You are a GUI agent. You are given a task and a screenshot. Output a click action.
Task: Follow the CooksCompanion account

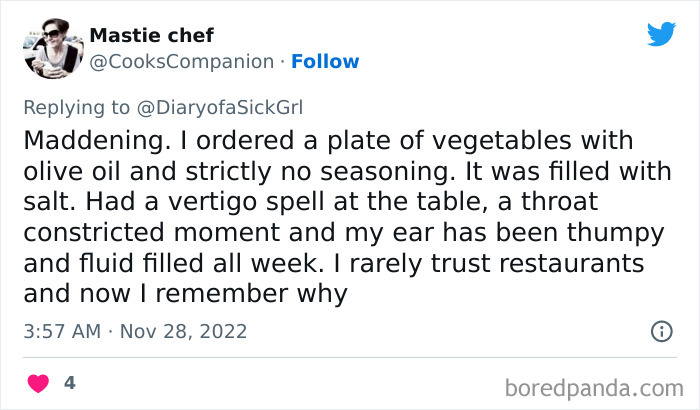point(324,62)
